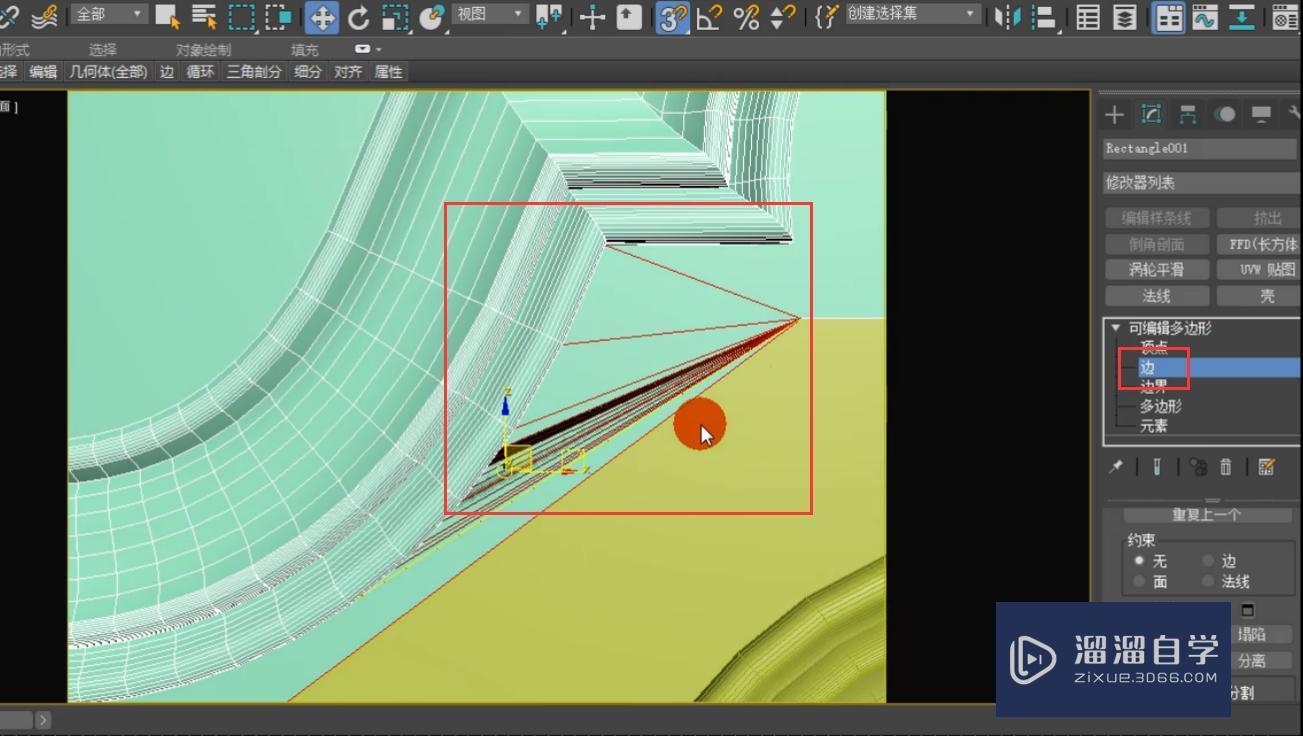Switch to the Motion command panel tab
The image size is (1303, 736).
click(x=1225, y=114)
